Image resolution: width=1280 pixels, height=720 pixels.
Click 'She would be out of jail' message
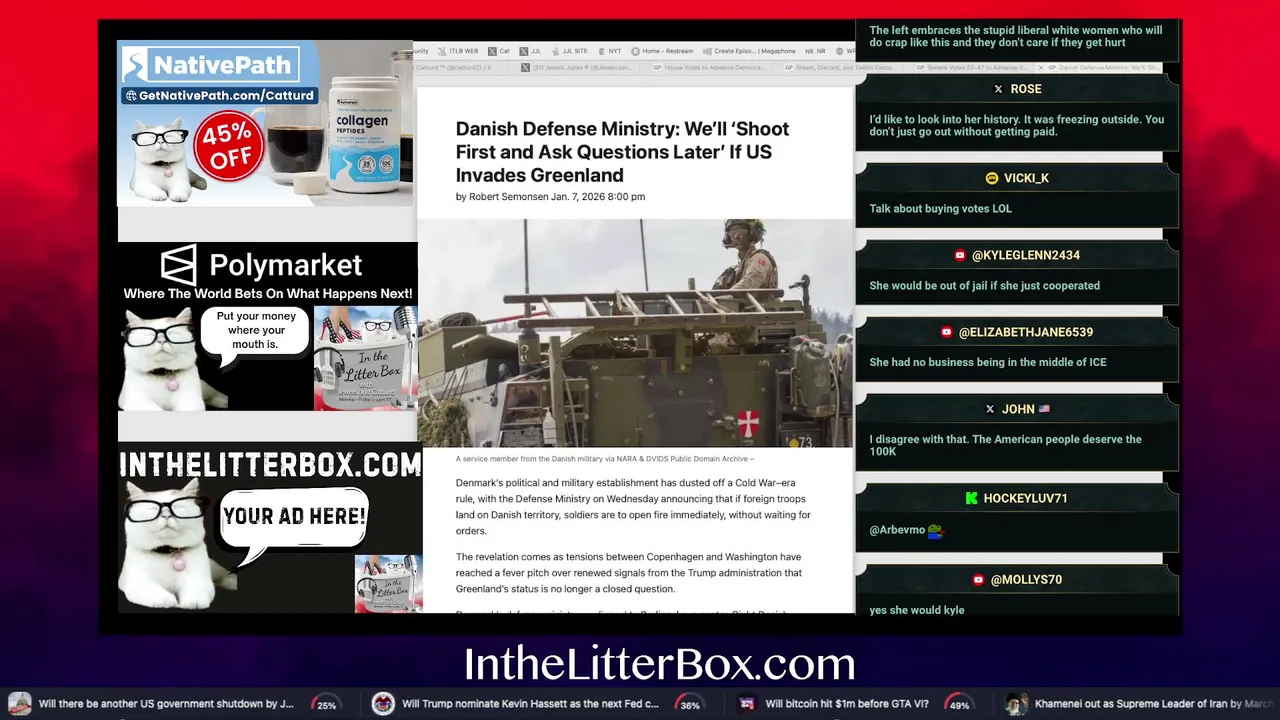tap(985, 286)
